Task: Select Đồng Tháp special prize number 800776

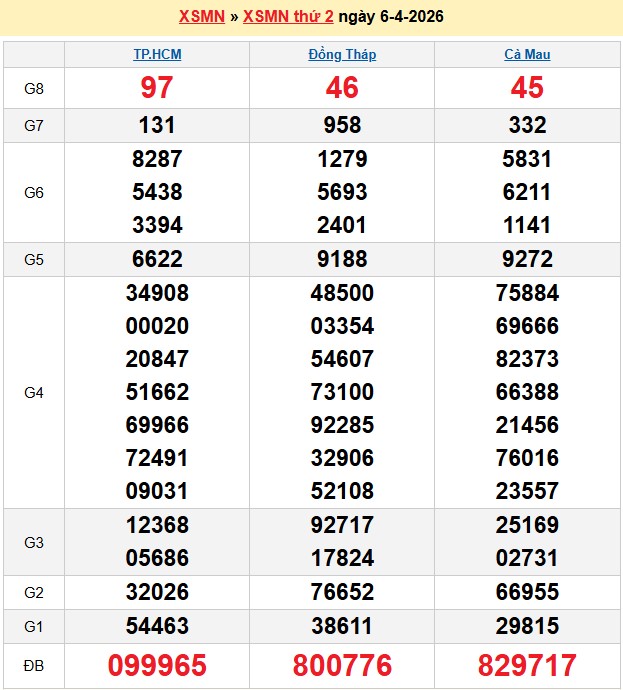Action: 342,665
